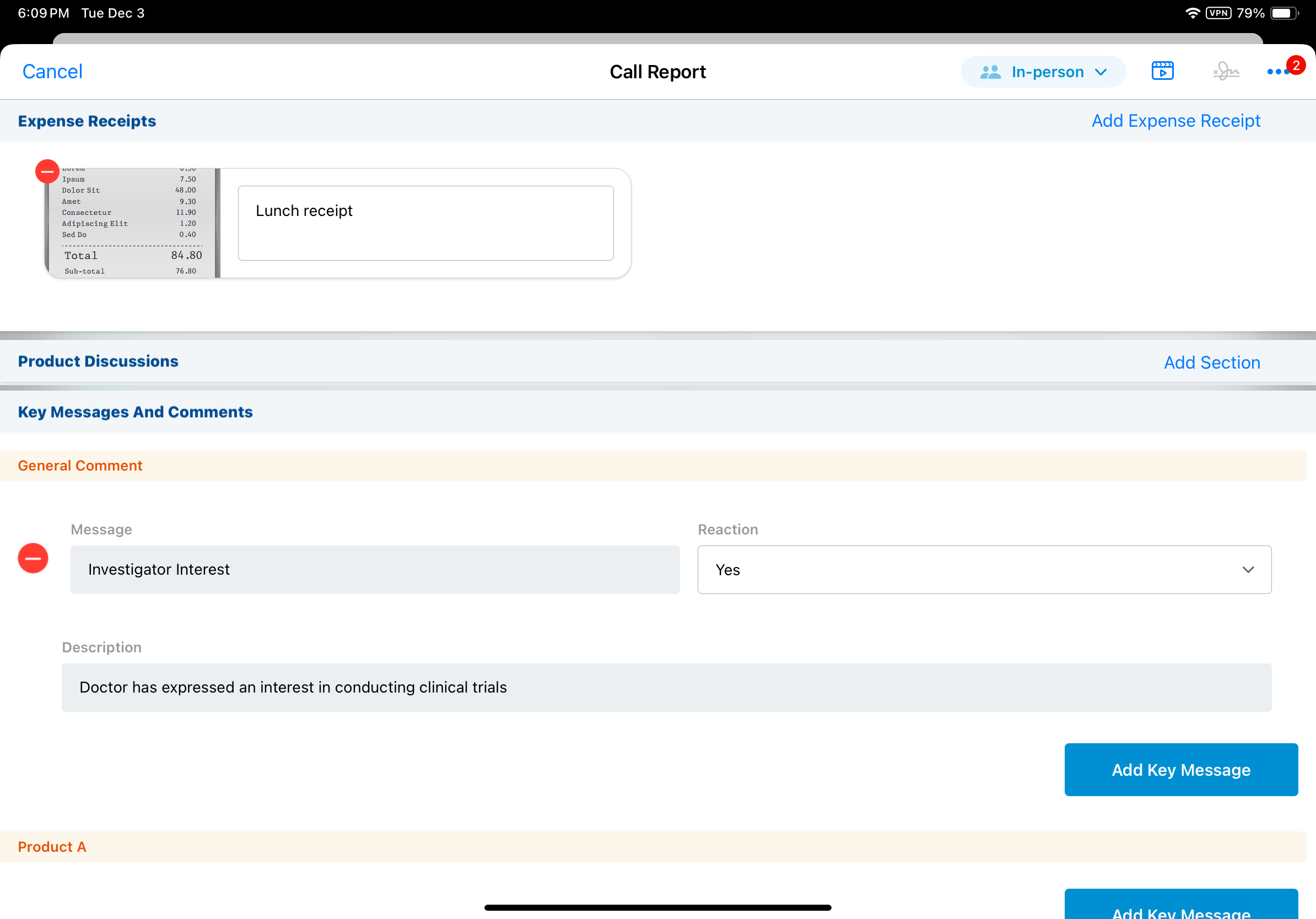The width and height of the screenshot is (1316, 919).
Task: Tap the battery status icon
Action: [1284, 13]
